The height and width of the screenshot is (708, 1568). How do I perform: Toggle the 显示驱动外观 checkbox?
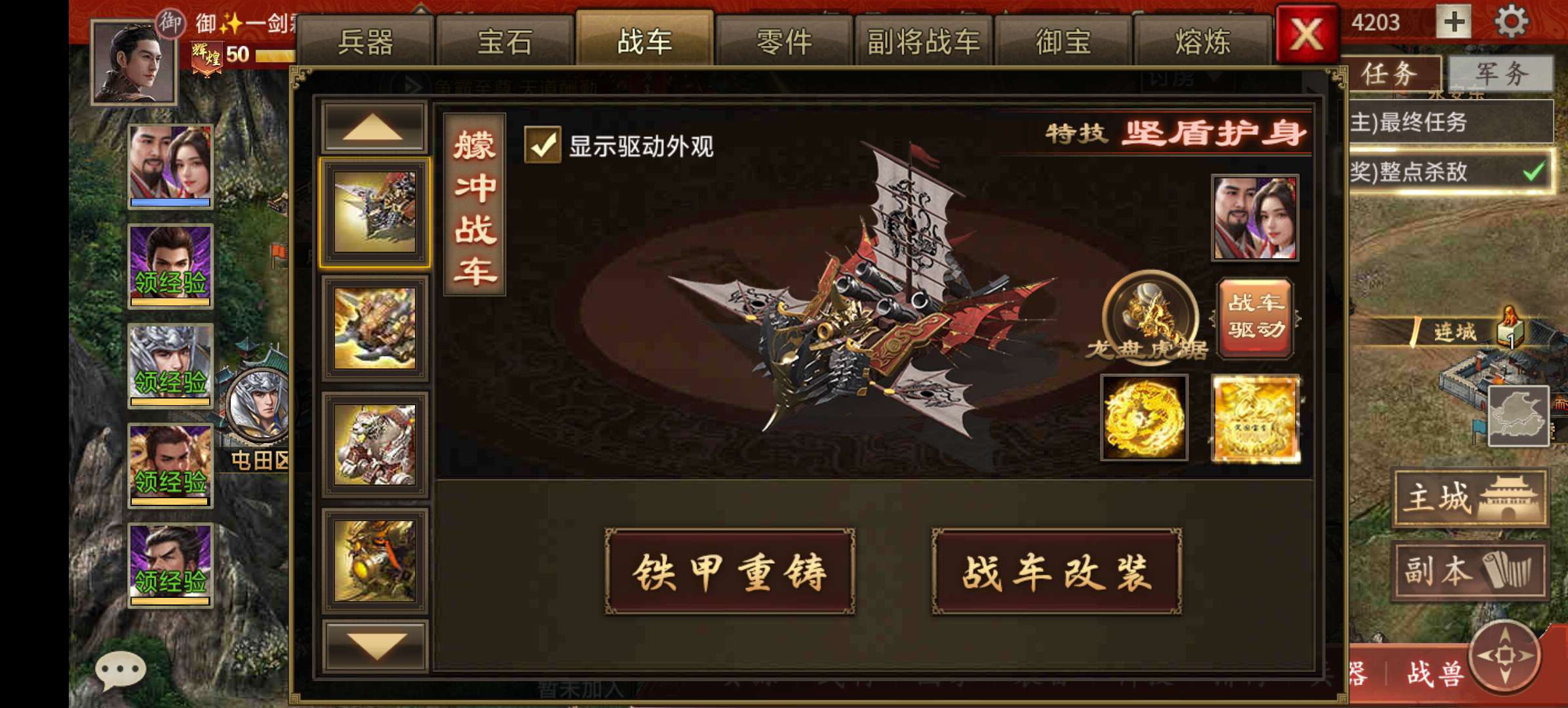click(x=542, y=145)
